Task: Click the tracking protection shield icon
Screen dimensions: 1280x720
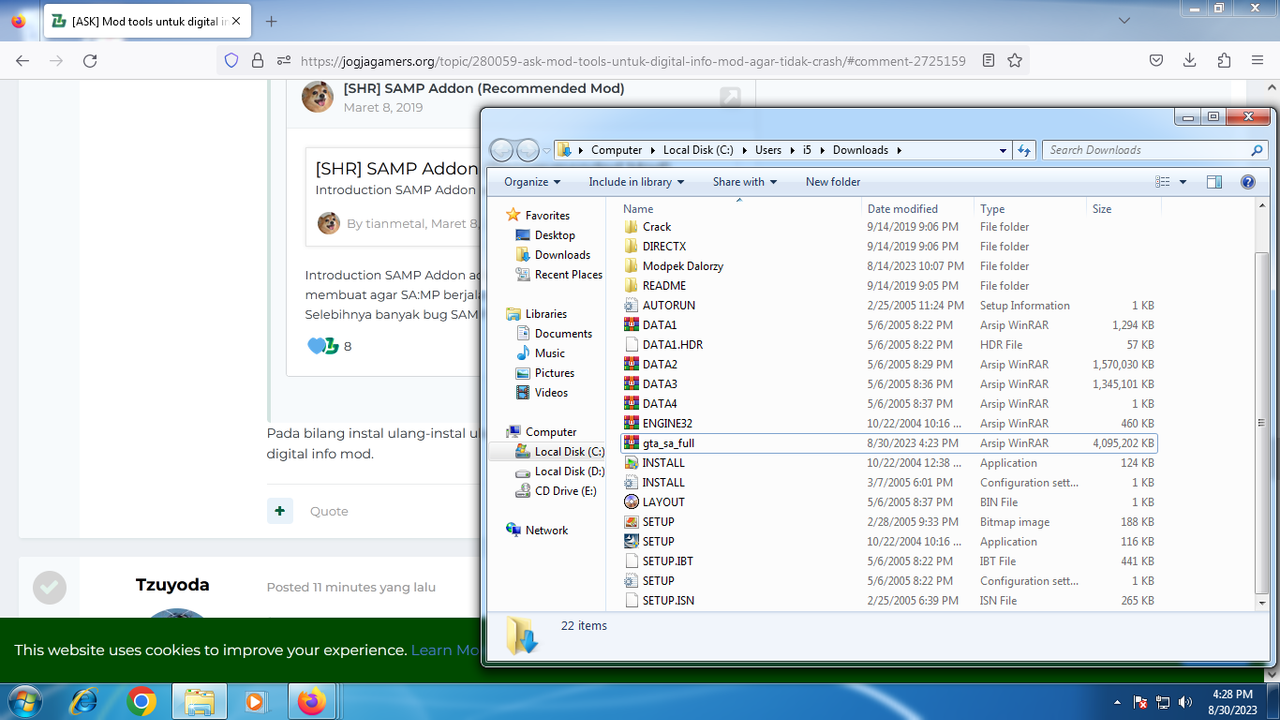Action: click(x=232, y=60)
